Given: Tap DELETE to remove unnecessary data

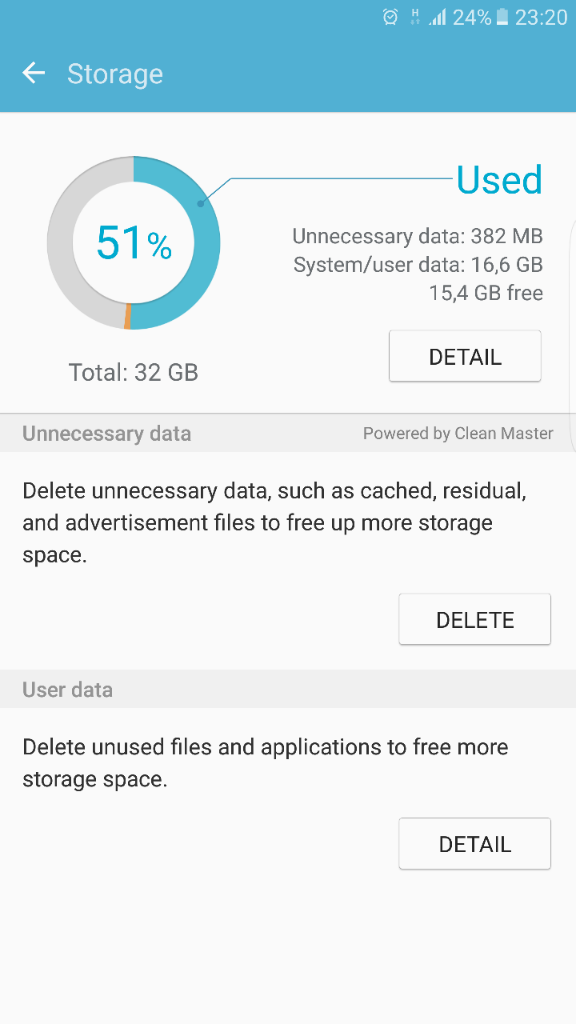Looking at the screenshot, I should (475, 619).
